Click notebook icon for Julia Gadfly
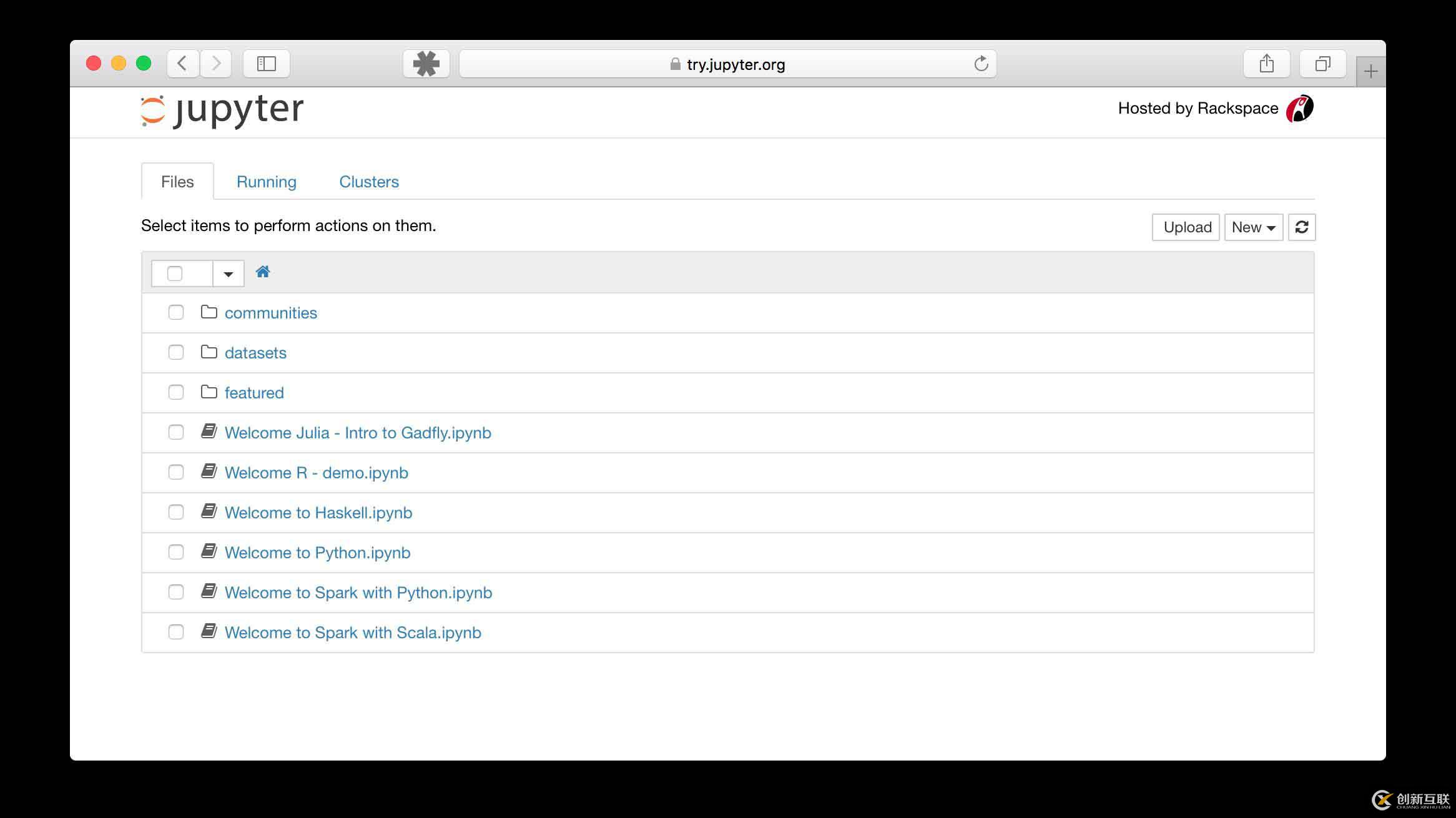The image size is (1456, 818). click(x=209, y=431)
